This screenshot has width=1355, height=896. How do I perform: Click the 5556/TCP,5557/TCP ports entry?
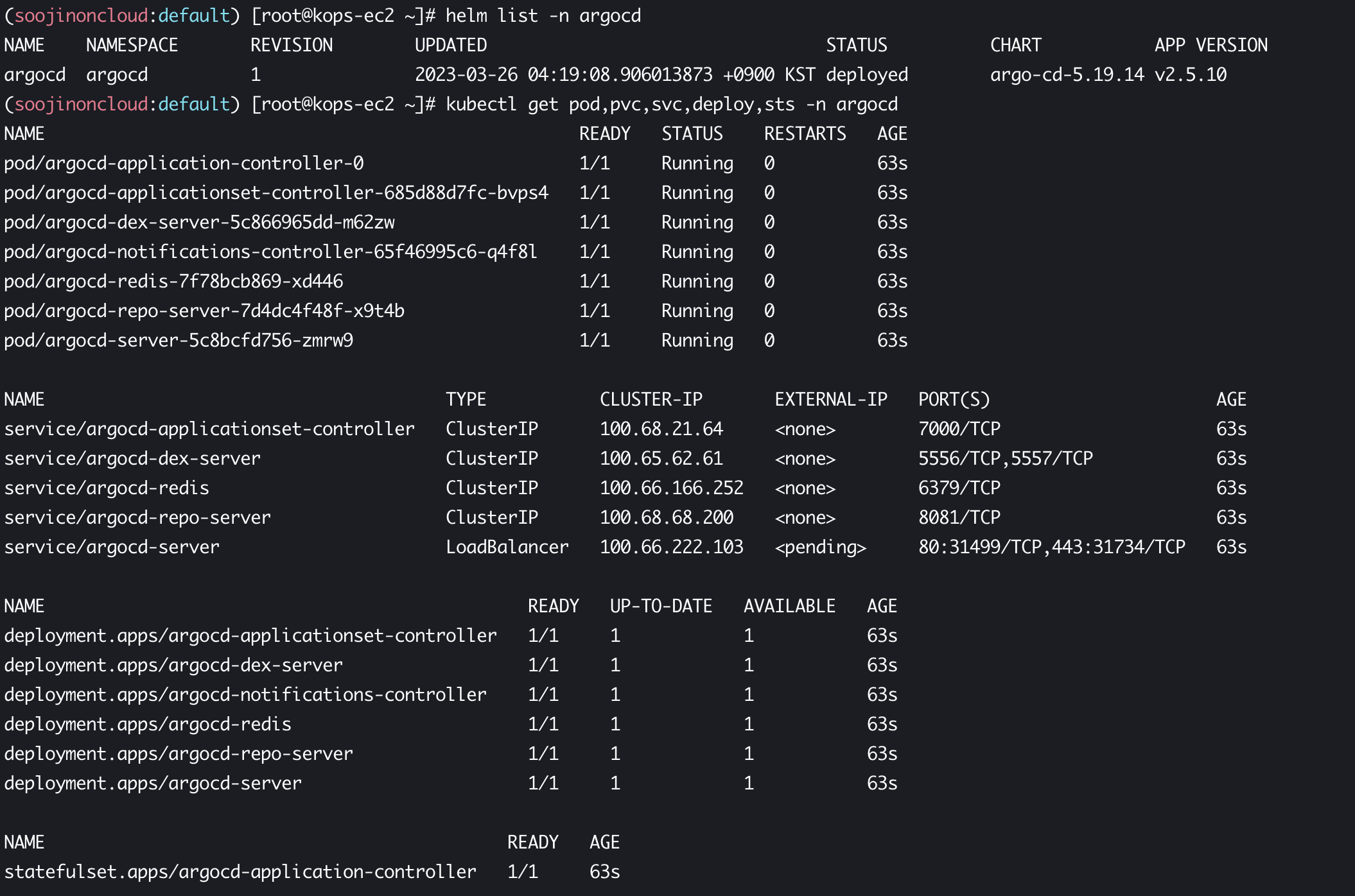pos(1005,458)
